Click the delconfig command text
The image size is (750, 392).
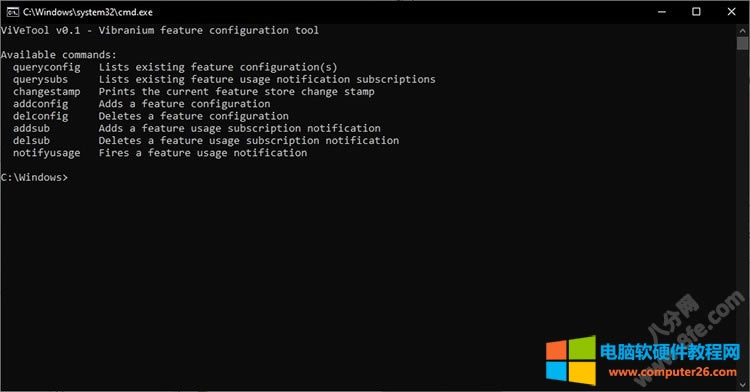tap(40, 116)
